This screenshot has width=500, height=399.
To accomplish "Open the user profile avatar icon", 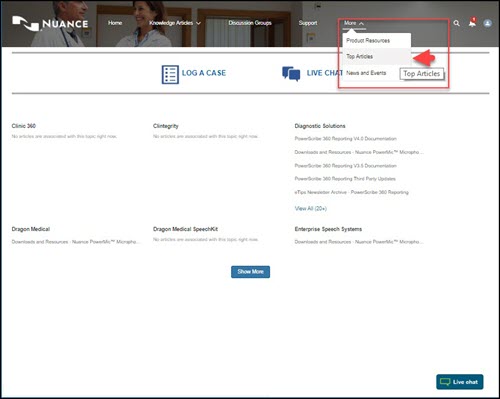I will tap(487, 23).
